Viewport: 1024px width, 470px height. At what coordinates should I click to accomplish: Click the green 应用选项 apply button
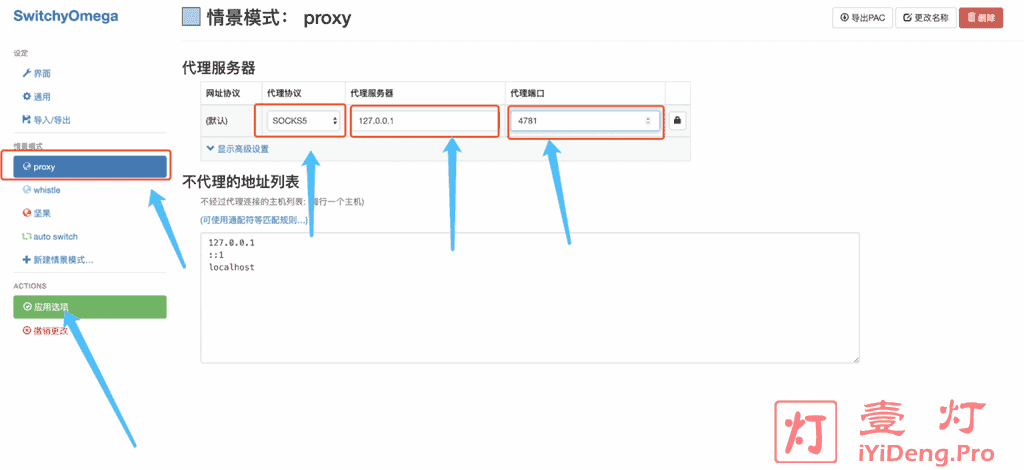(90, 307)
